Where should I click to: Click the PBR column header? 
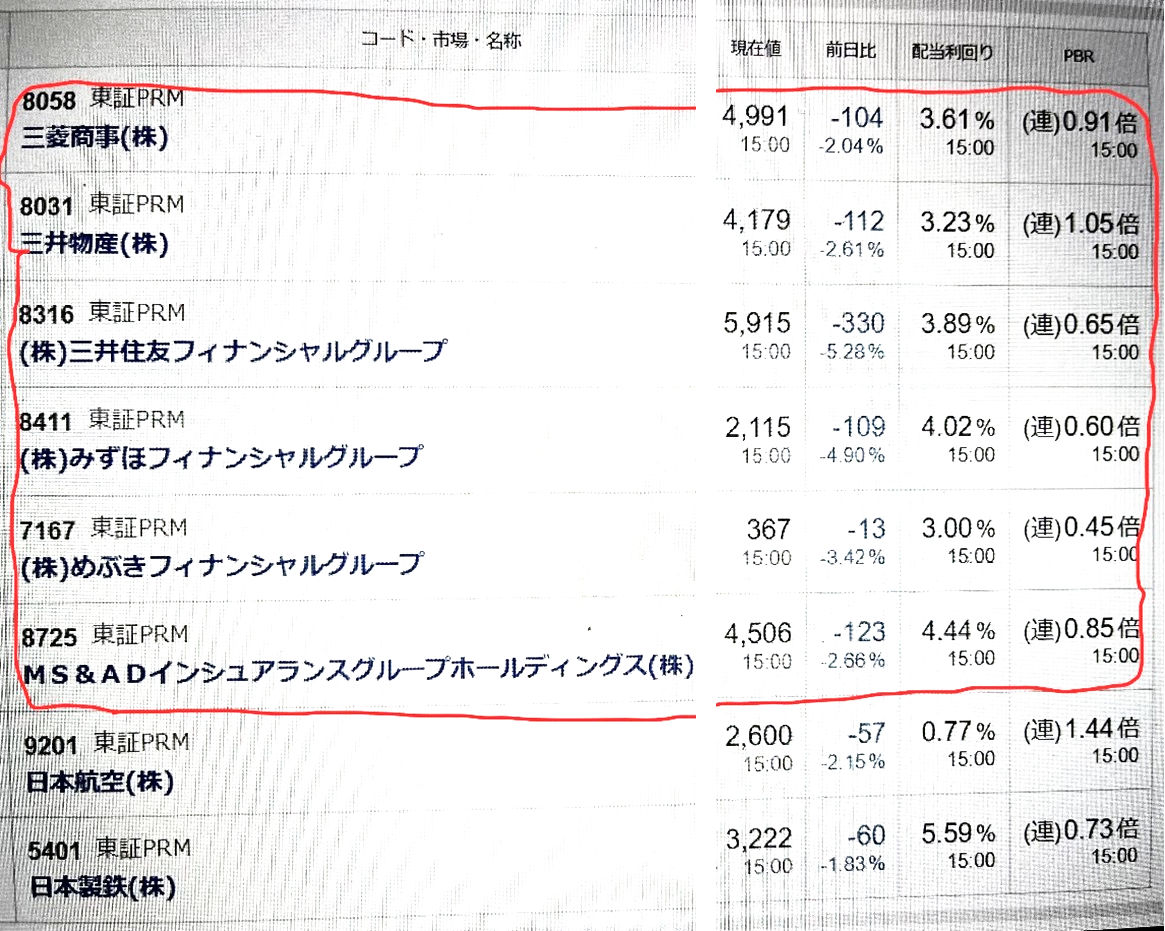1079,56
